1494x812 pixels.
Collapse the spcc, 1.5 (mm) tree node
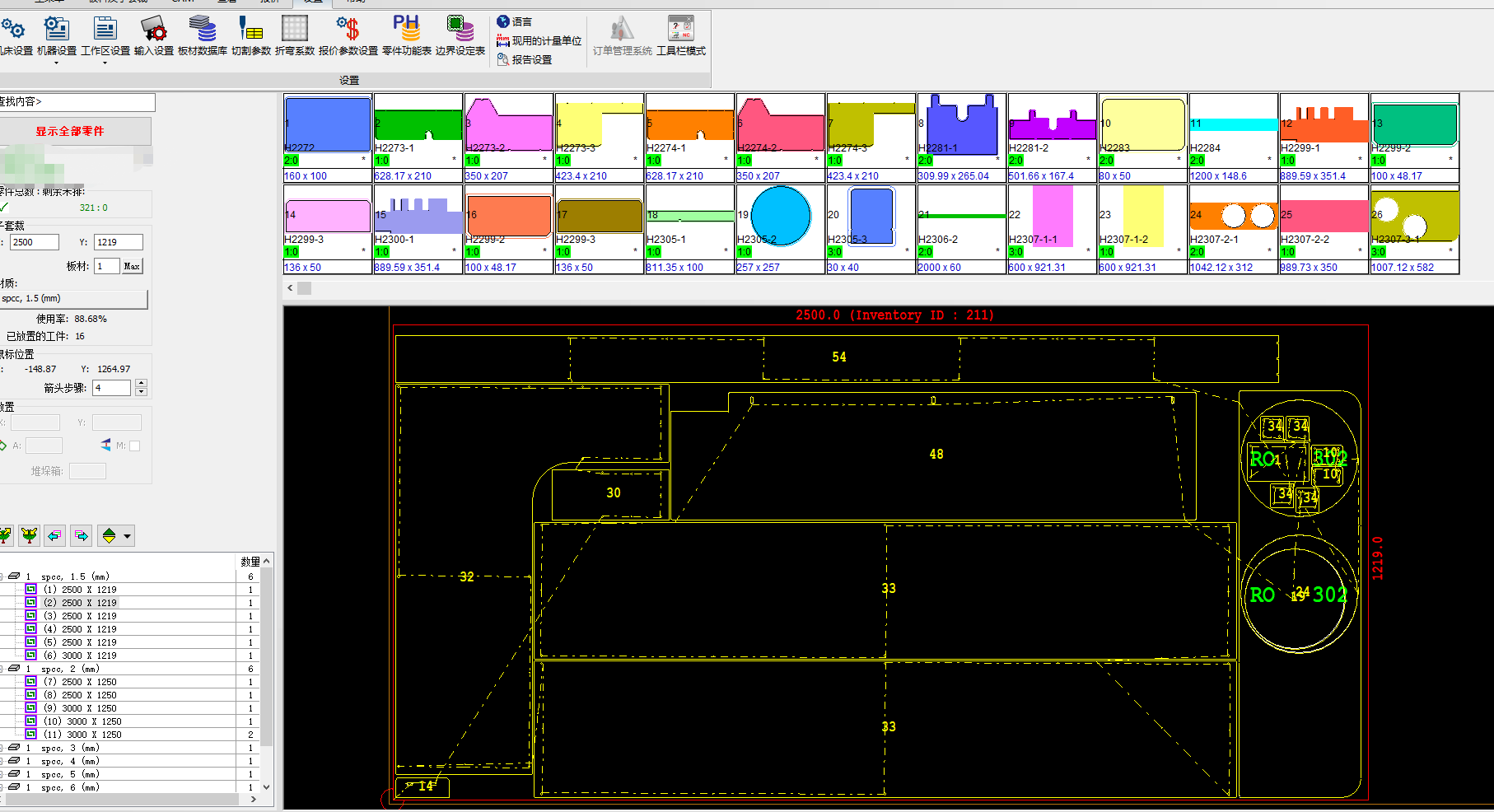pos(2,576)
